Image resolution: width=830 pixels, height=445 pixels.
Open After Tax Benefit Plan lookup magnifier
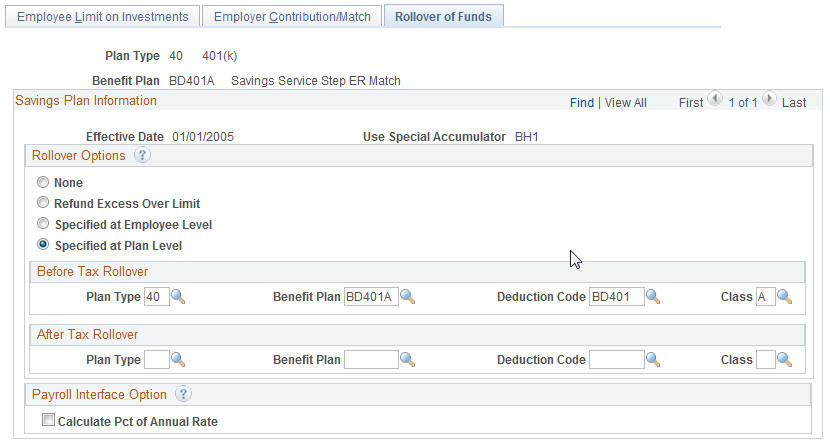click(407, 360)
